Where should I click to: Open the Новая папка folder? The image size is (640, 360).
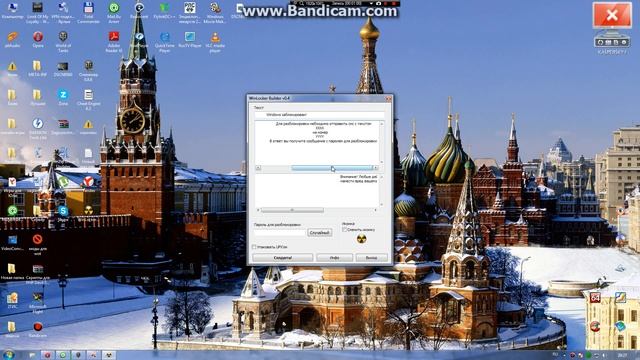pyautogui.click(x=12, y=271)
